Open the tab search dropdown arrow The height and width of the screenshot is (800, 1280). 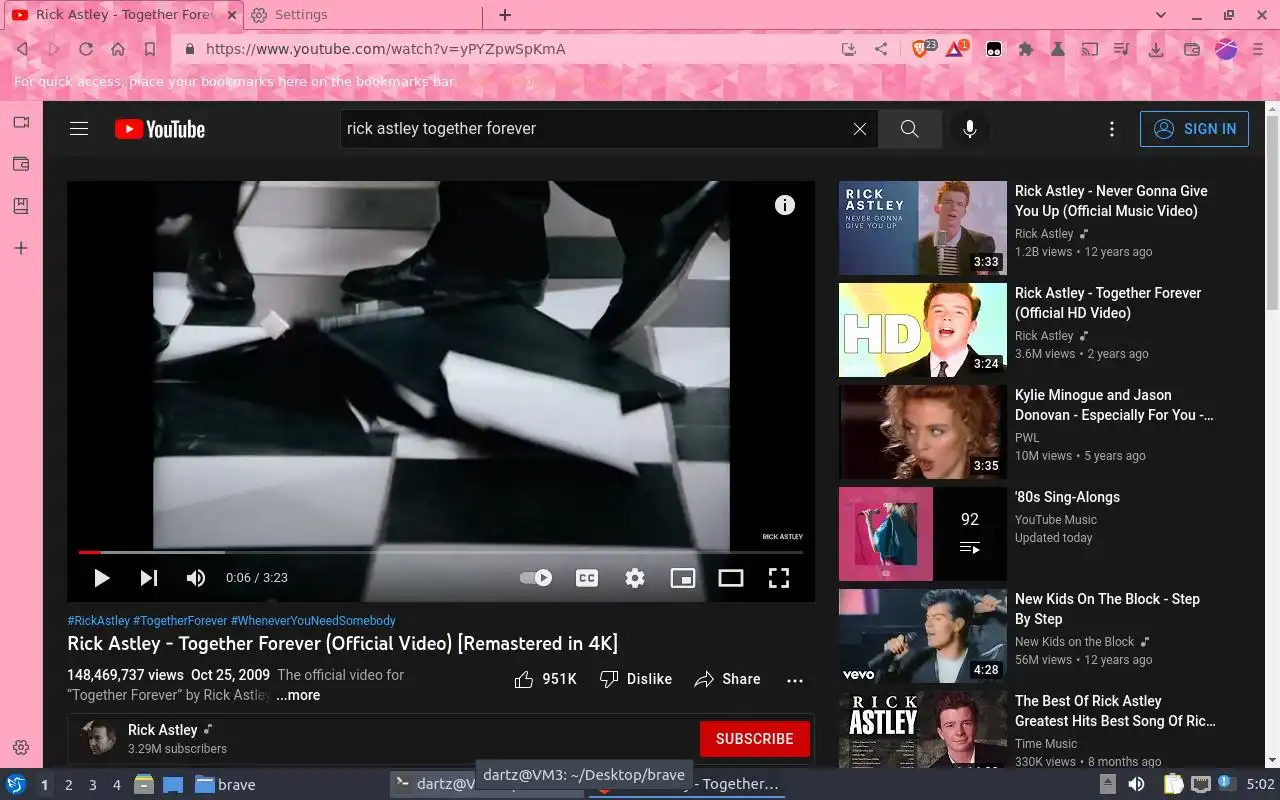pos(1161,15)
